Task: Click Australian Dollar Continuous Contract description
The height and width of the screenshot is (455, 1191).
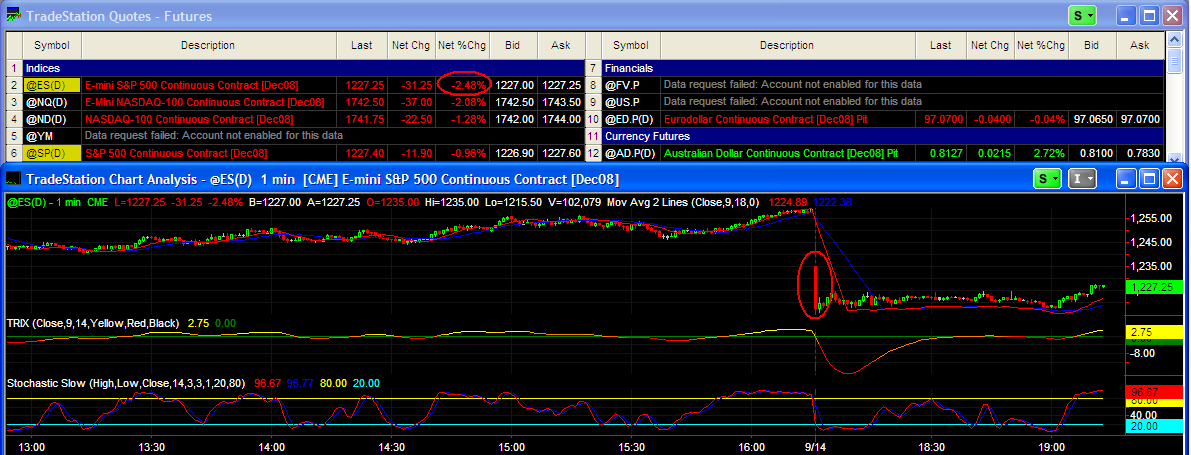Action: [x=781, y=153]
